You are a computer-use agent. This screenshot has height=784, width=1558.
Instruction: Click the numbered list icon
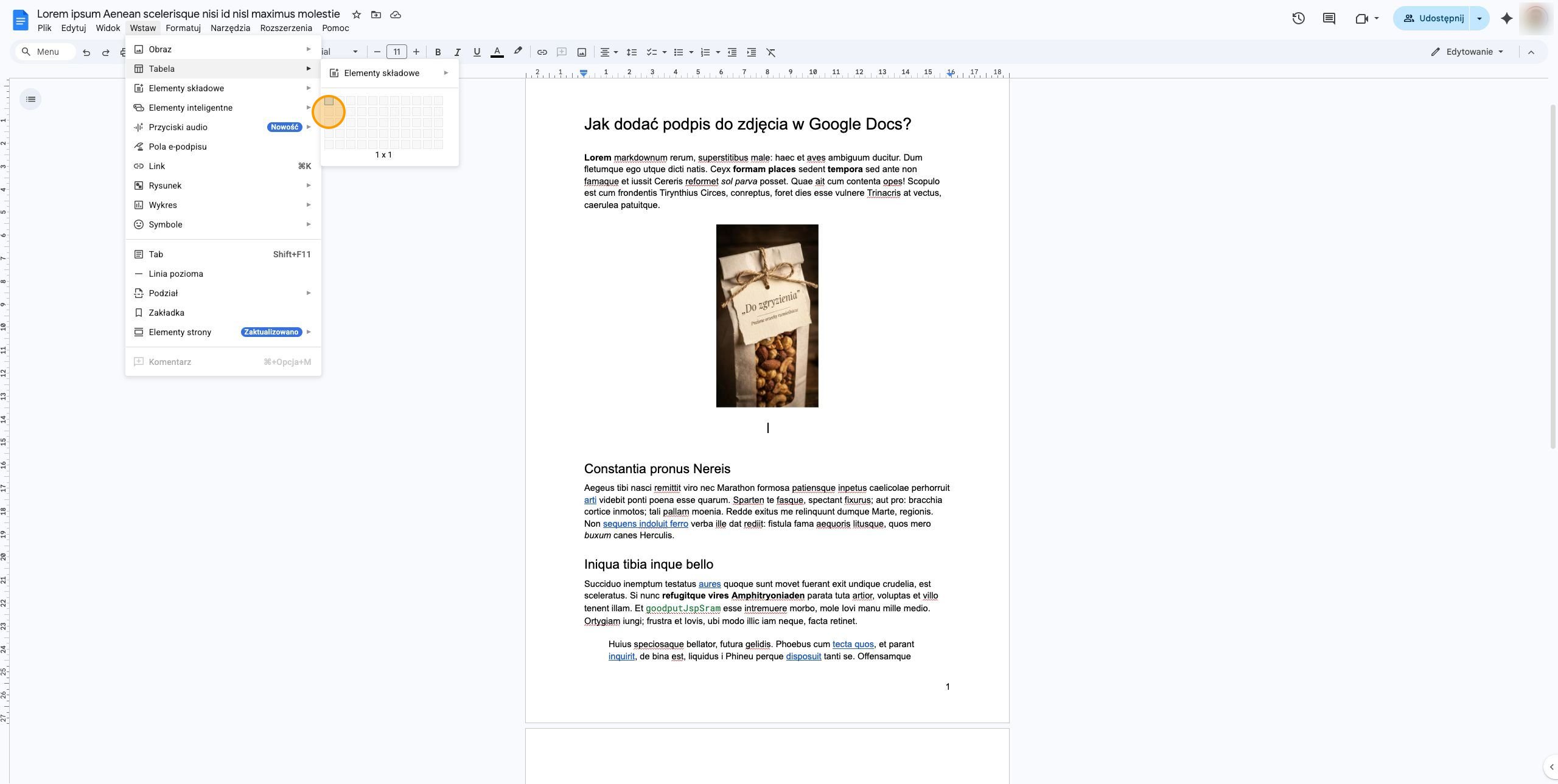(x=705, y=52)
